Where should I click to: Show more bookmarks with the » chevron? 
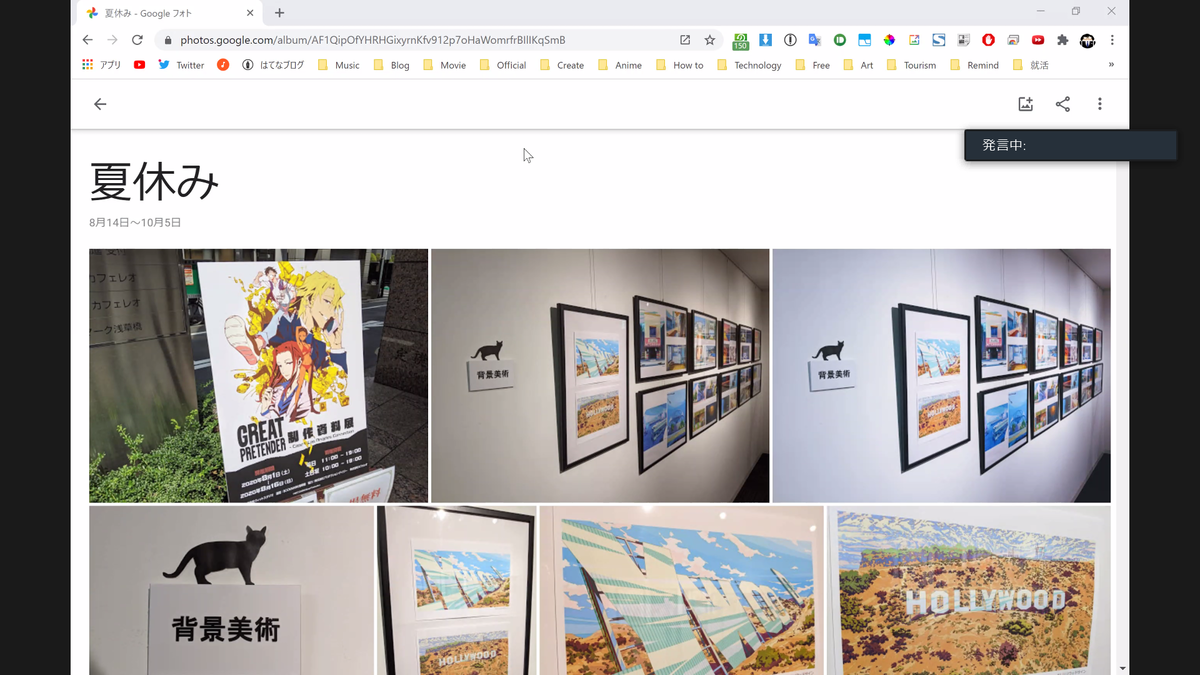point(1111,65)
